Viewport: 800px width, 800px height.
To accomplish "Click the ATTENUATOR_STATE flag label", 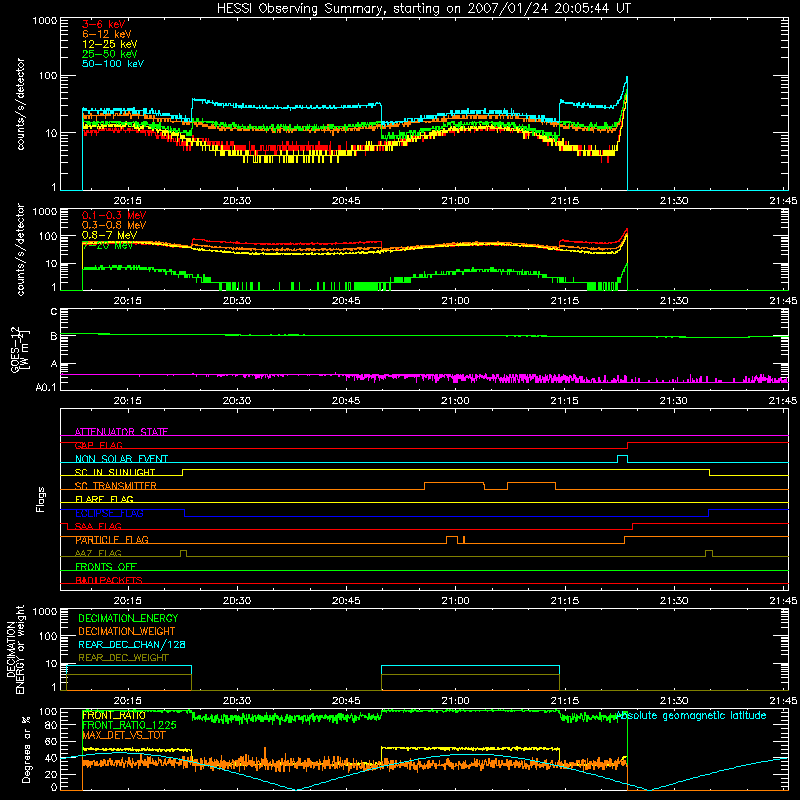I will 121,432.
